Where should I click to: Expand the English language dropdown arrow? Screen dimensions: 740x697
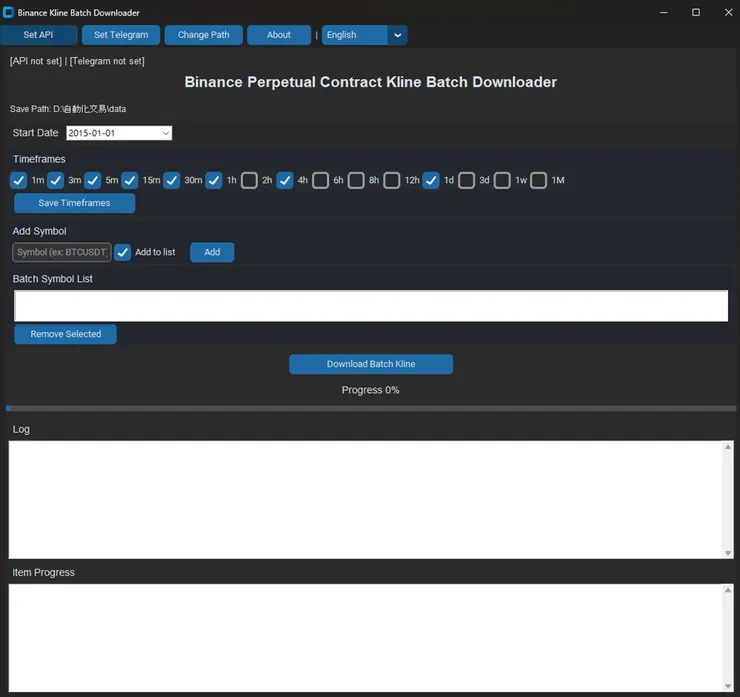pos(397,35)
